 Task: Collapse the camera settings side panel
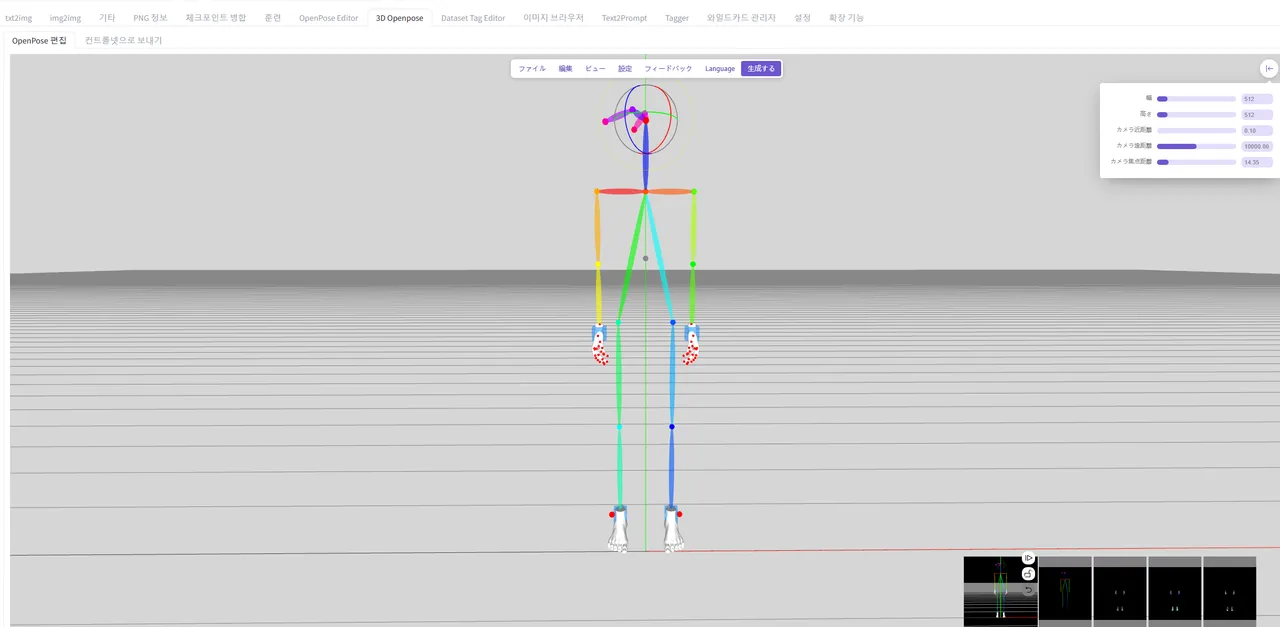1269,68
